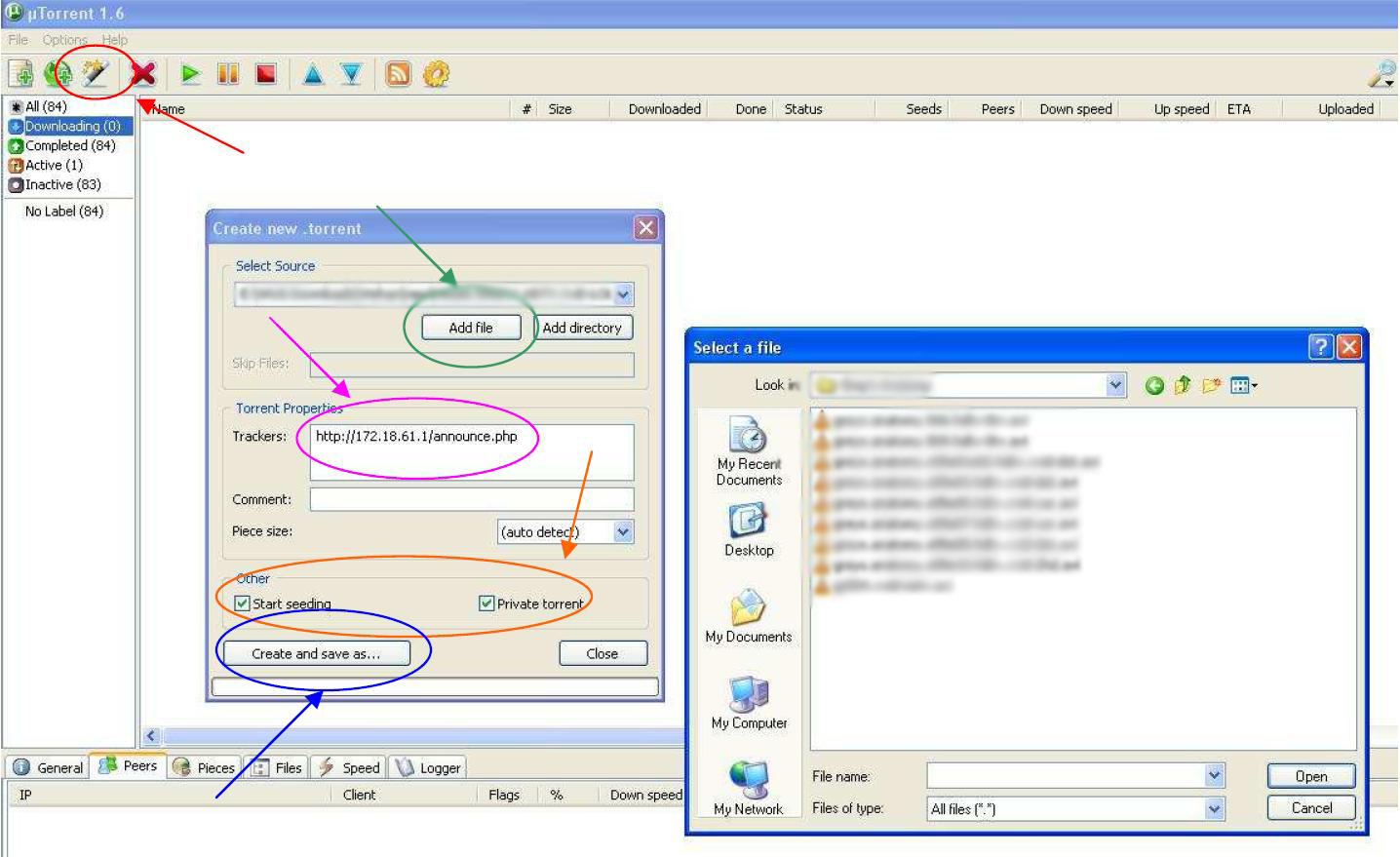Open the Piece size dropdown
Viewport: 1400px width, 857px height.
tap(624, 531)
